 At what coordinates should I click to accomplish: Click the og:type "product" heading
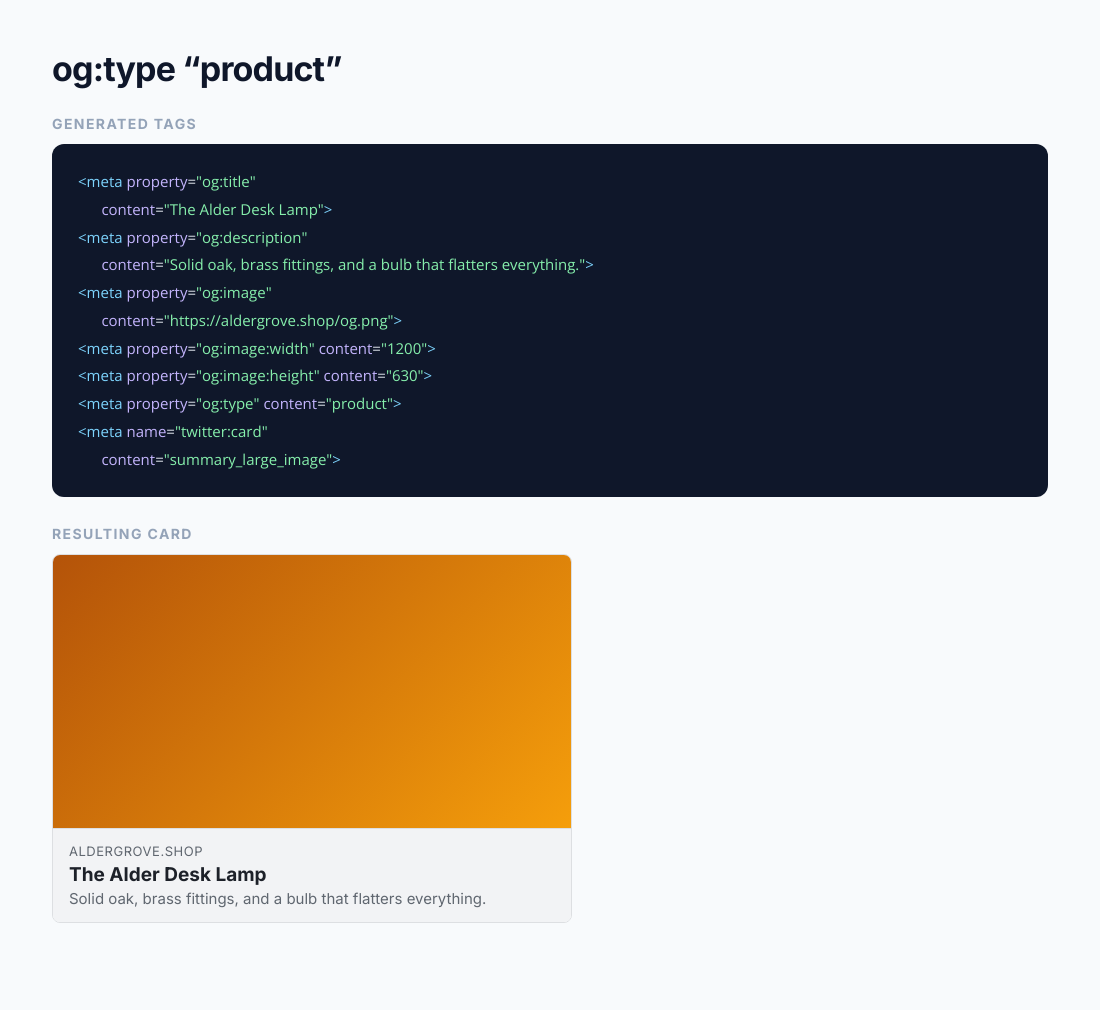[196, 69]
